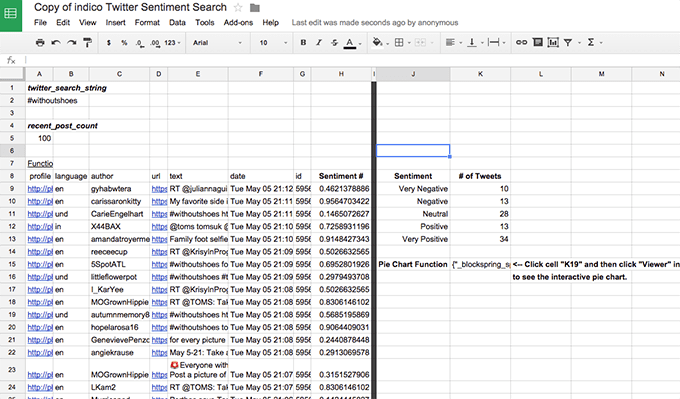This screenshot has width=680, height=399.
Task: Rename the spreadsheet title
Action: point(130,7)
